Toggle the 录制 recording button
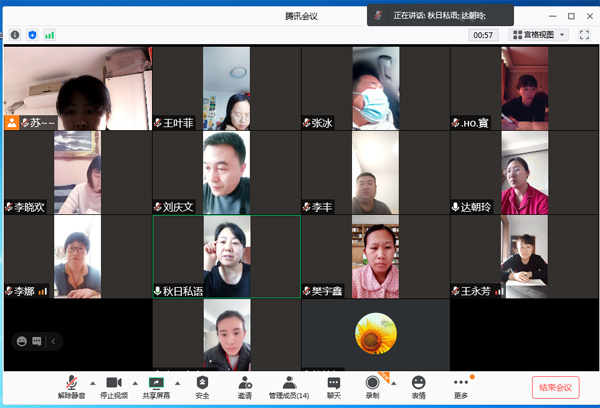 pyautogui.click(x=372, y=386)
